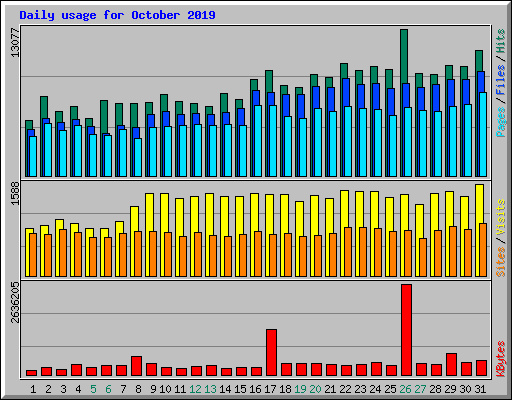Click the 1588 visits axis value
This screenshot has width=512, height=400.
(x=15, y=193)
